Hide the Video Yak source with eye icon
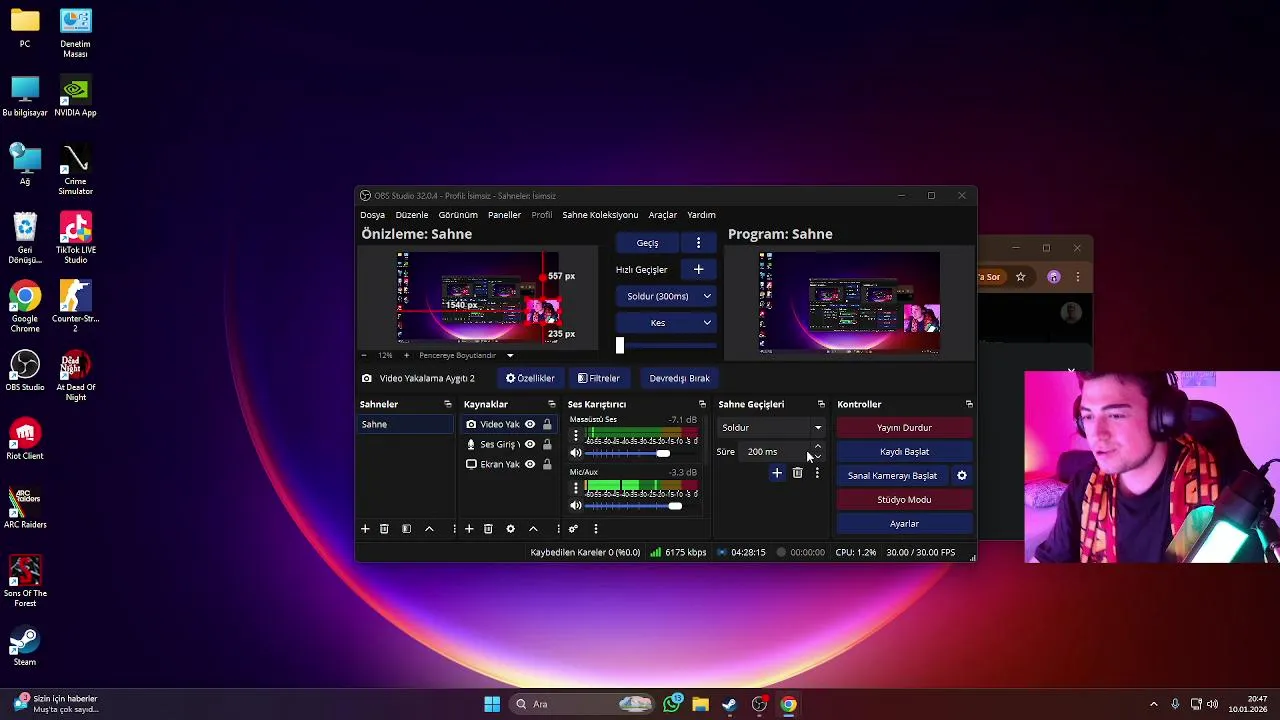The image size is (1280, 720). tap(530, 424)
